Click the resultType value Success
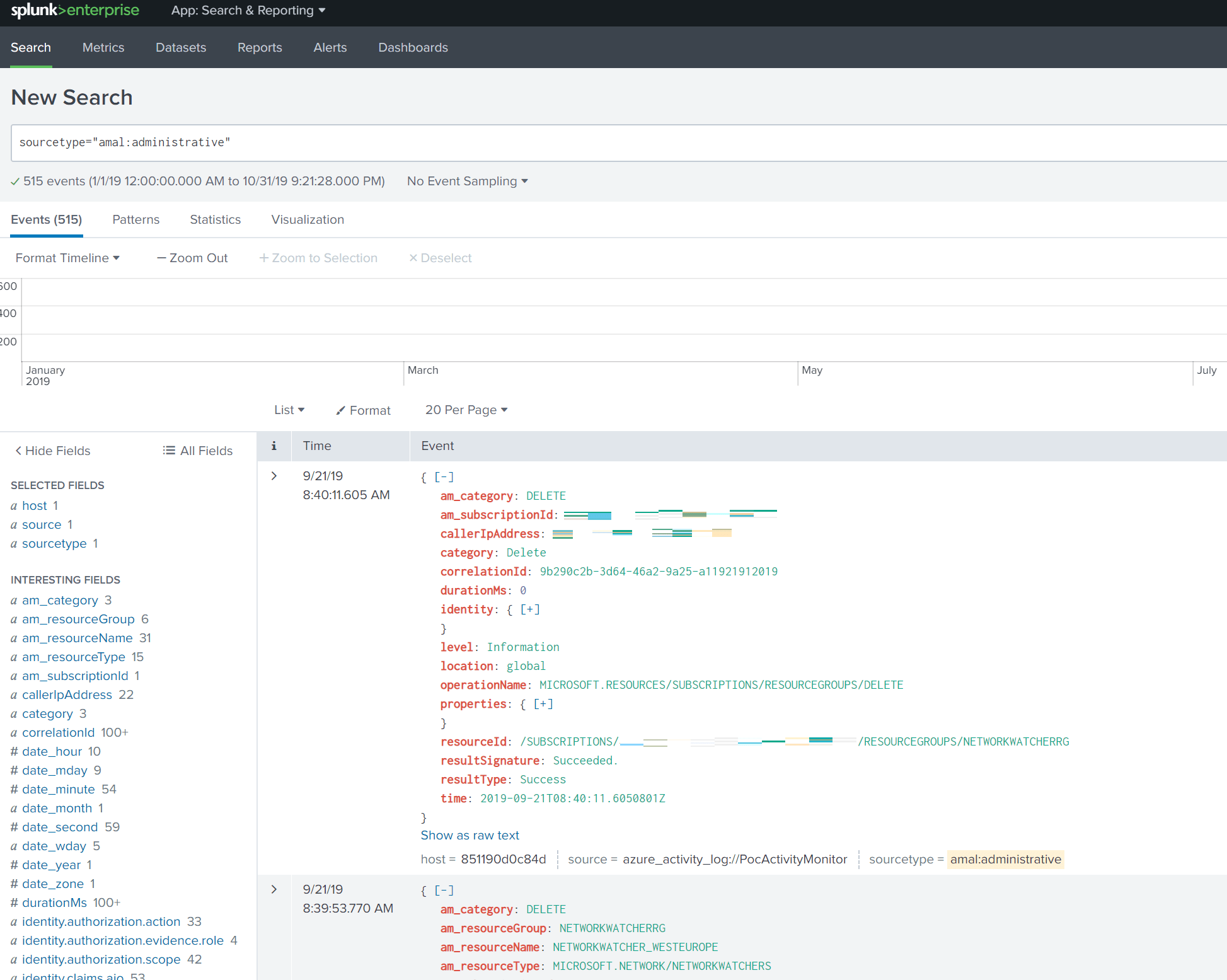The image size is (1227, 980). point(543,780)
